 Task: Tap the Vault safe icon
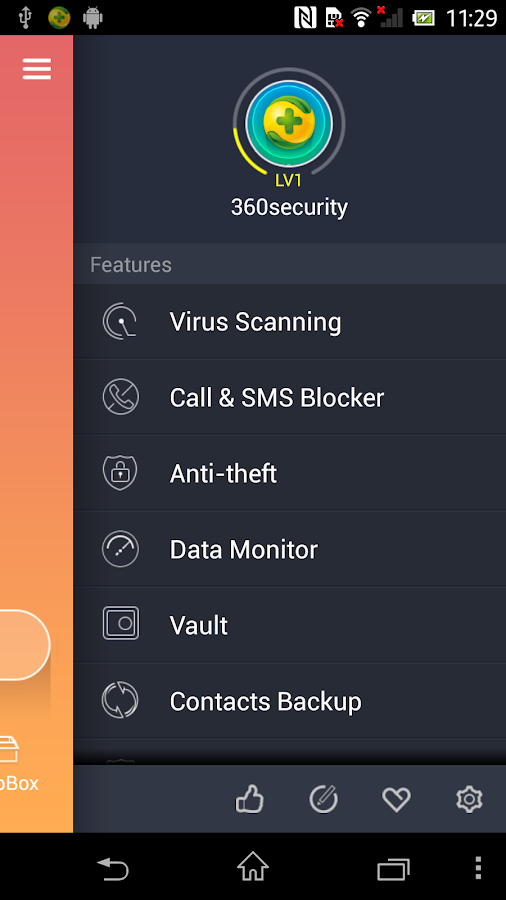120,624
